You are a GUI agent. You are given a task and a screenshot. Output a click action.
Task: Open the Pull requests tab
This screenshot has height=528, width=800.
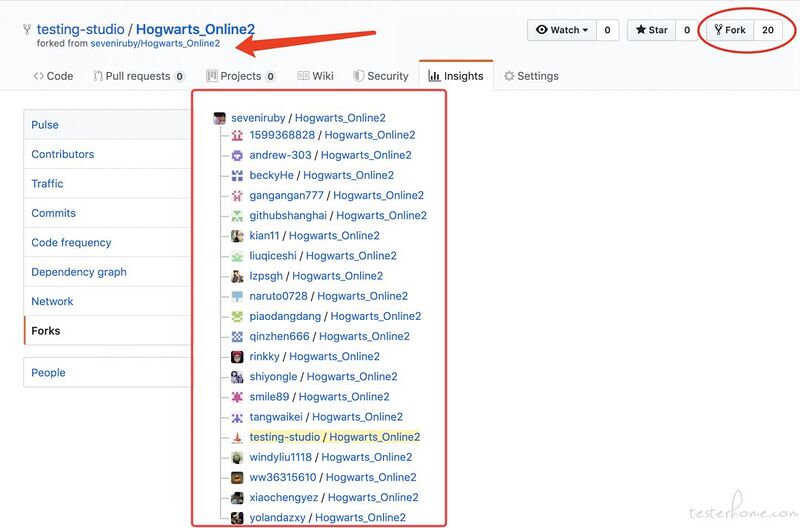139,76
